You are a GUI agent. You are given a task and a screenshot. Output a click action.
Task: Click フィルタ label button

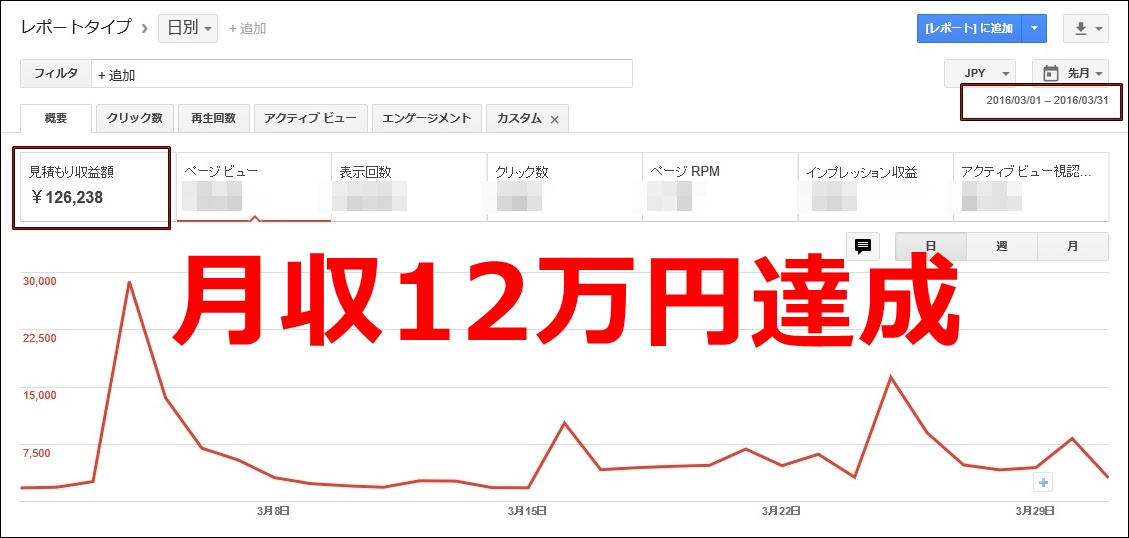[x=56, y=73]
